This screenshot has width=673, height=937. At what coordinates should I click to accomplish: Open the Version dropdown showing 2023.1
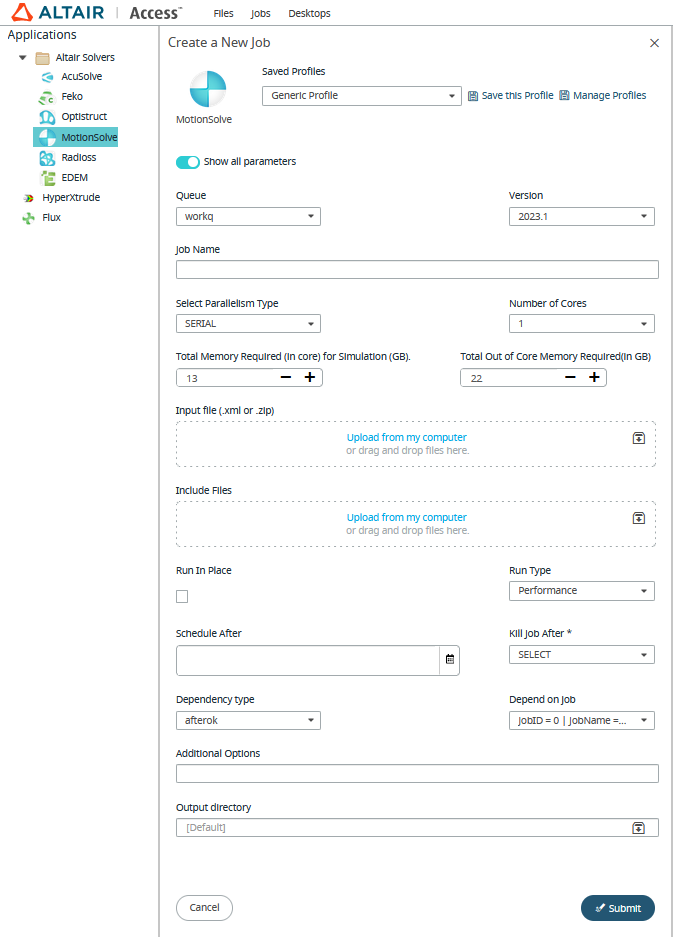[582, 216]
